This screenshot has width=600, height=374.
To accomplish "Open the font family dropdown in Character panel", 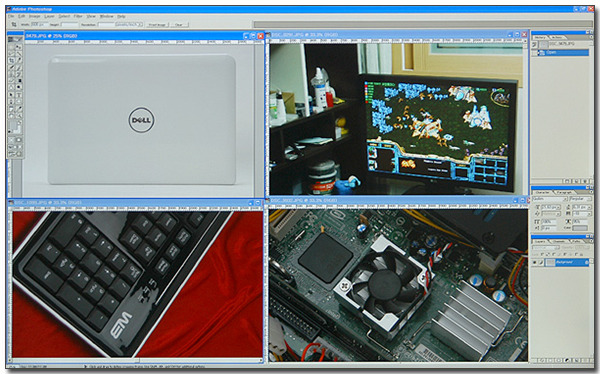I will pyautogui.click(x=549, y=199).
